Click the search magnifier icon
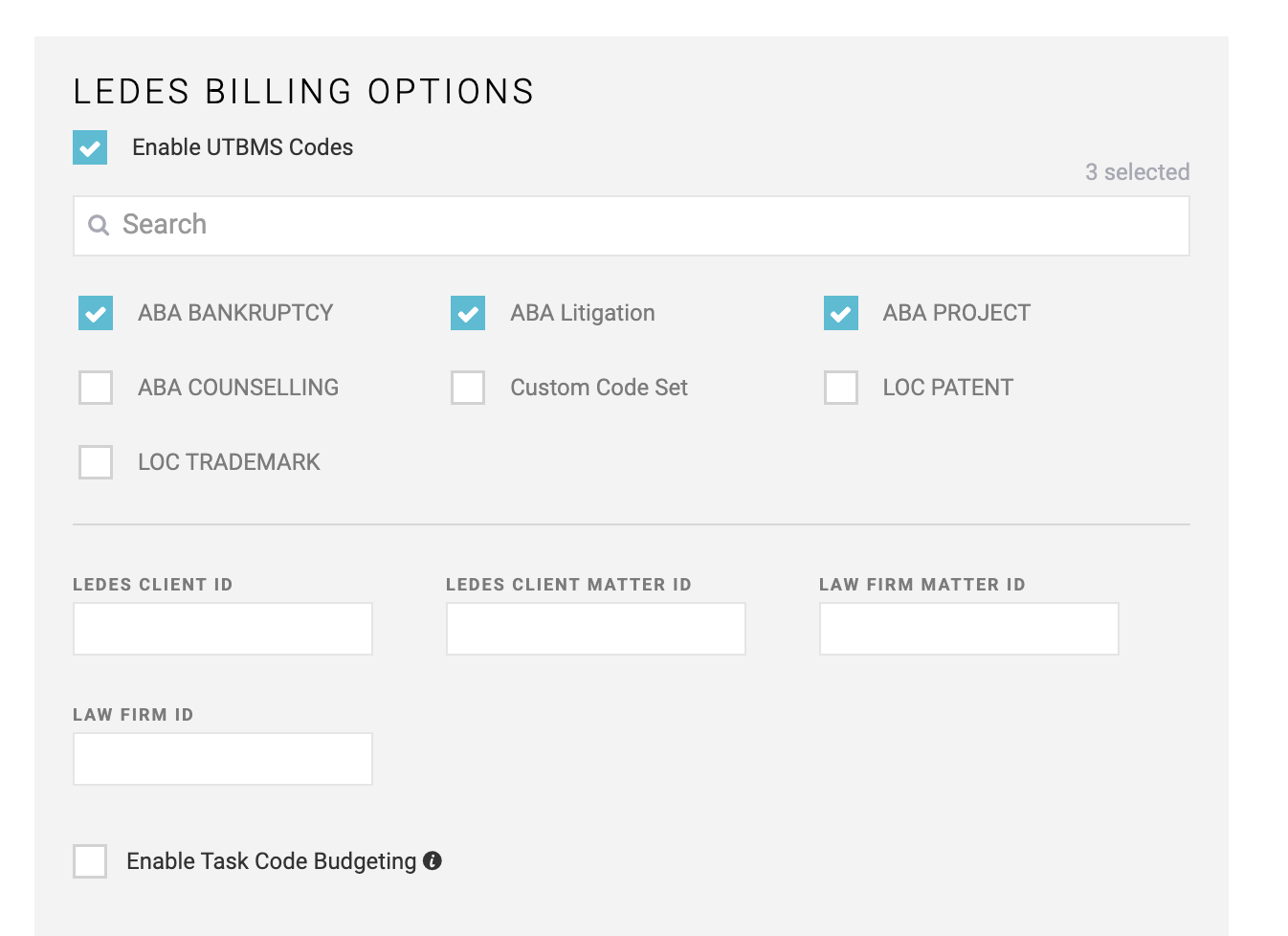 click(x=99, y=225)
